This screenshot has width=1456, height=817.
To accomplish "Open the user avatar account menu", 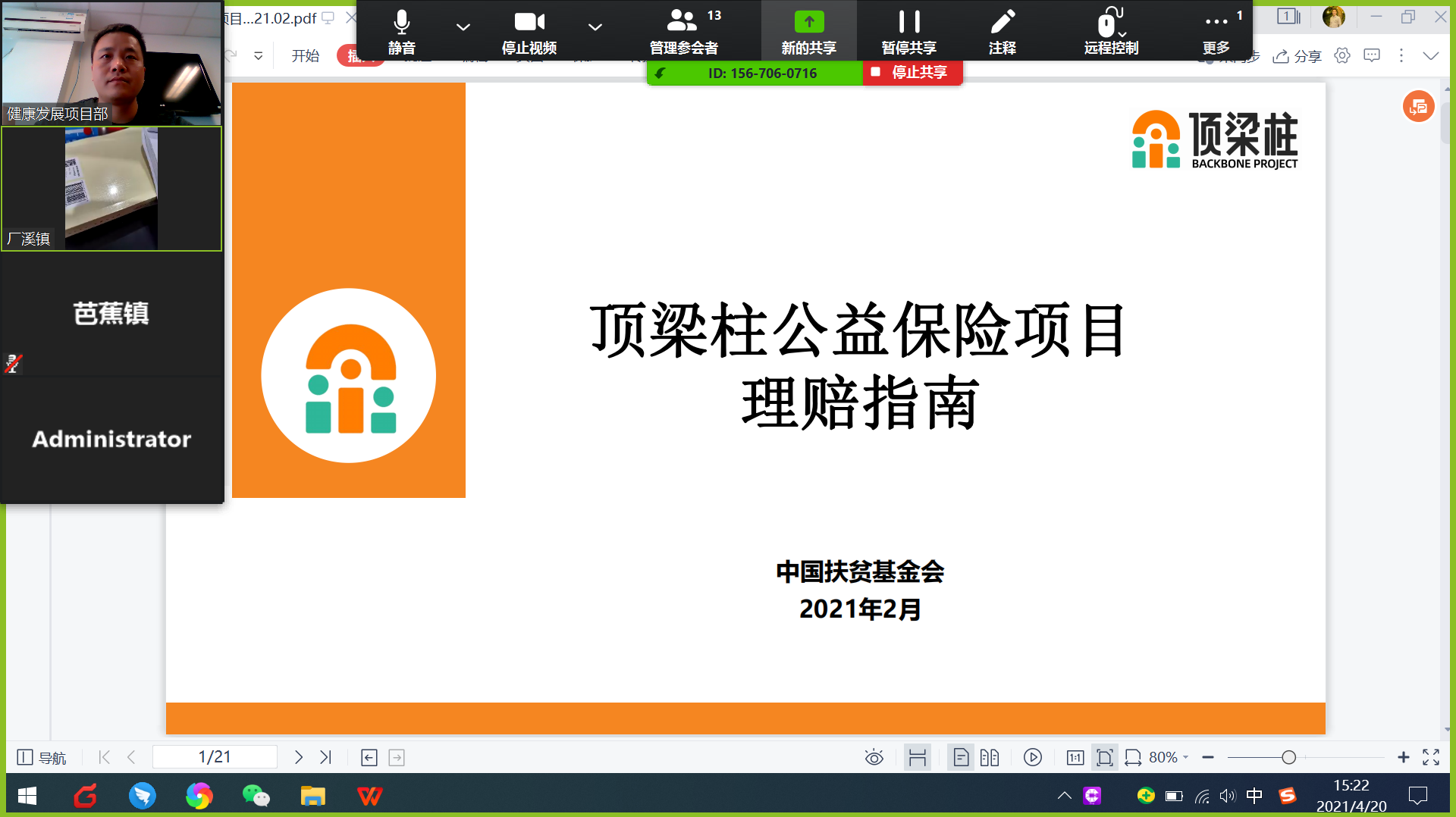I will point(1333,17).
